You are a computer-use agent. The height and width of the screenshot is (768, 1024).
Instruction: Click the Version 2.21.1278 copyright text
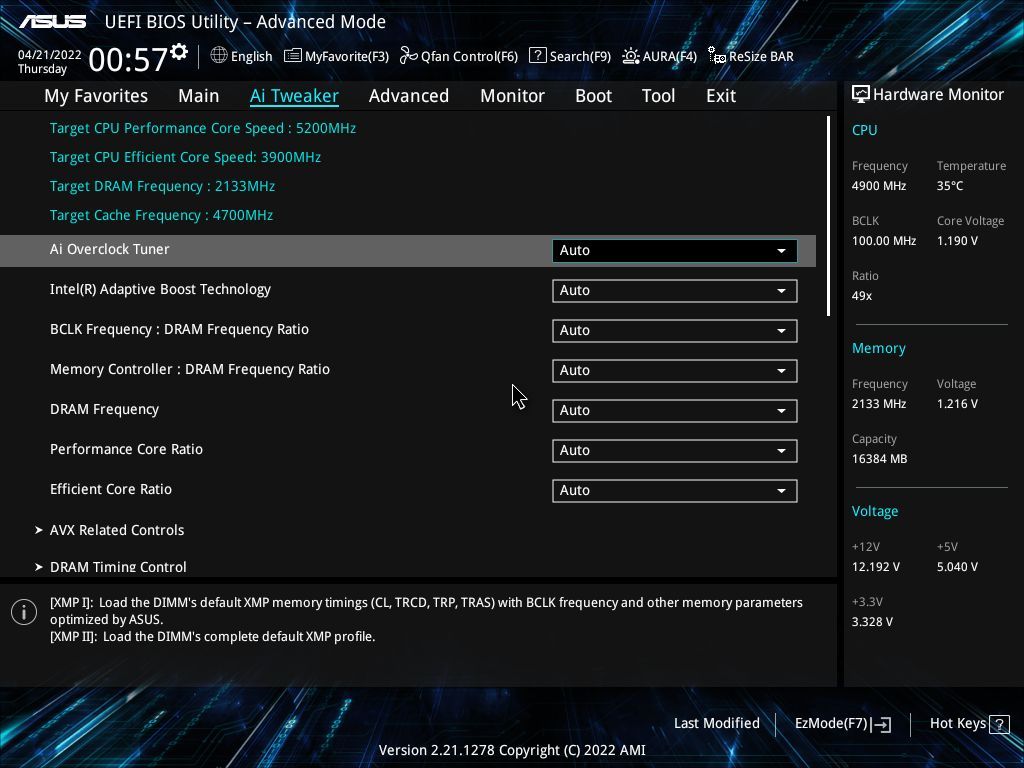(512, 750)
